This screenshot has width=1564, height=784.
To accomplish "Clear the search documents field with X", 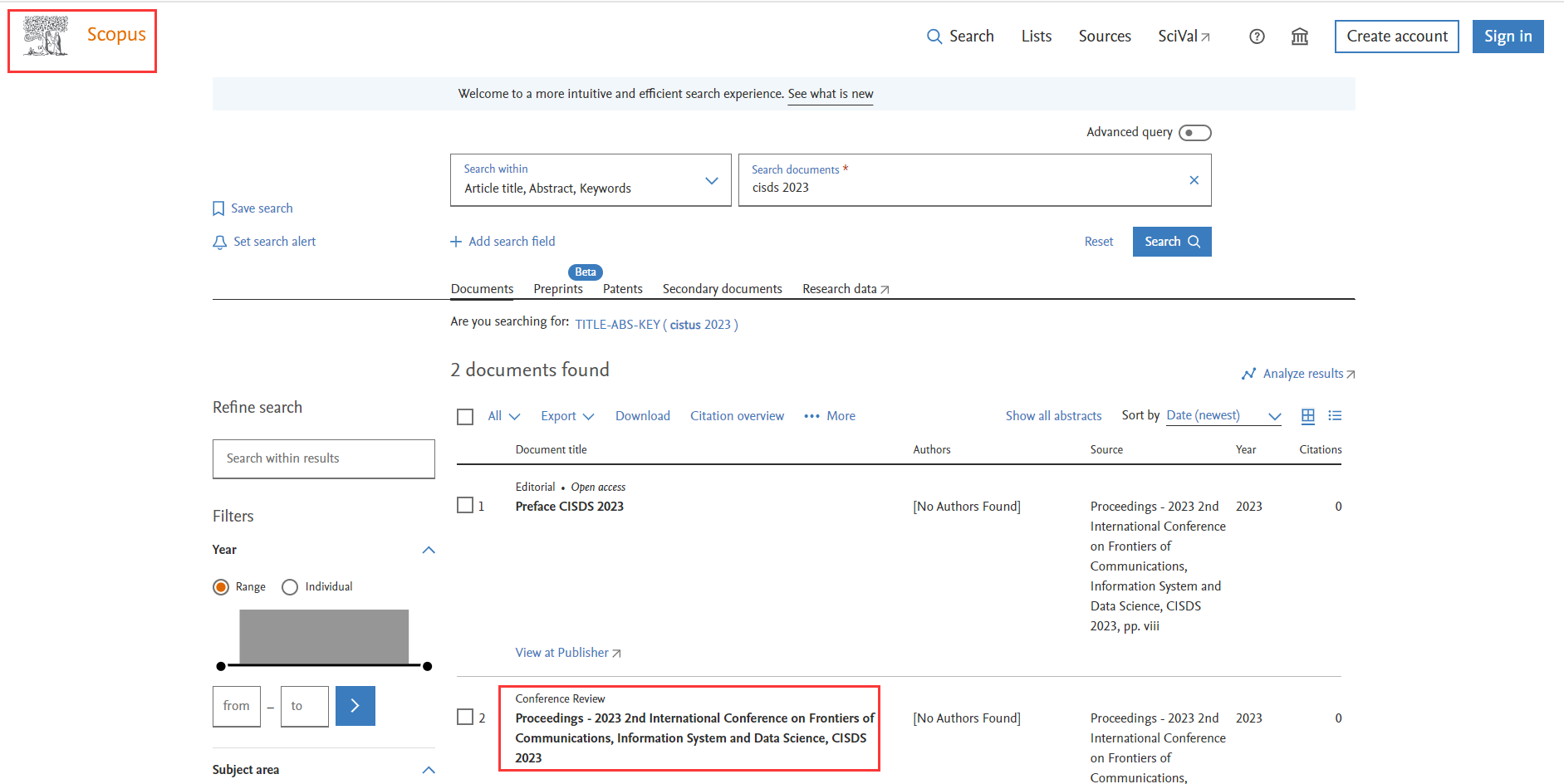I will [1194, 180].
